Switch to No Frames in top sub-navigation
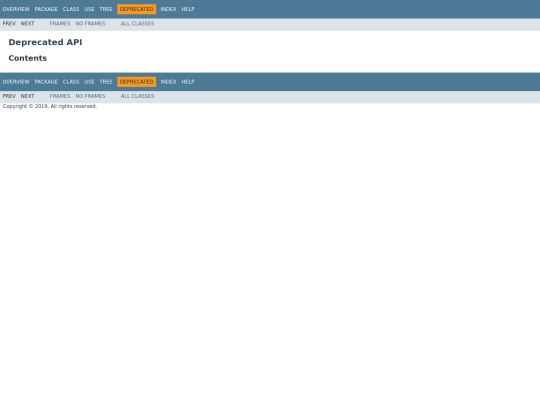The width and height of the screenshot is (540, 405). [x=90, y=24]
